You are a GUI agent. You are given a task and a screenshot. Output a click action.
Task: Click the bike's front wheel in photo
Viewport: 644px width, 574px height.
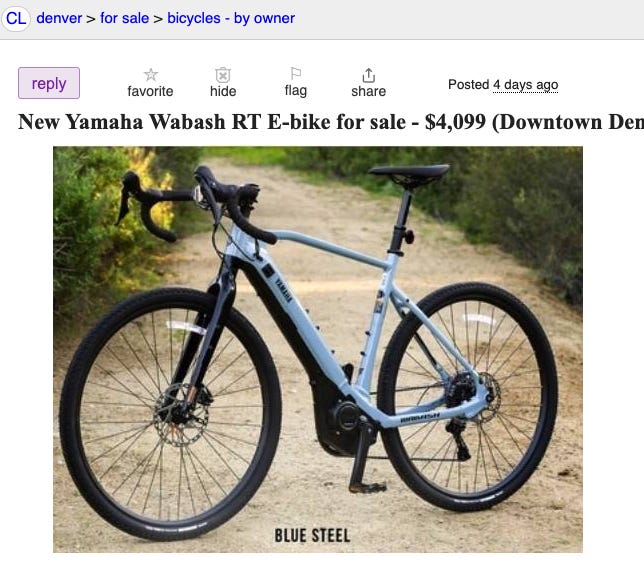point(170,414)
